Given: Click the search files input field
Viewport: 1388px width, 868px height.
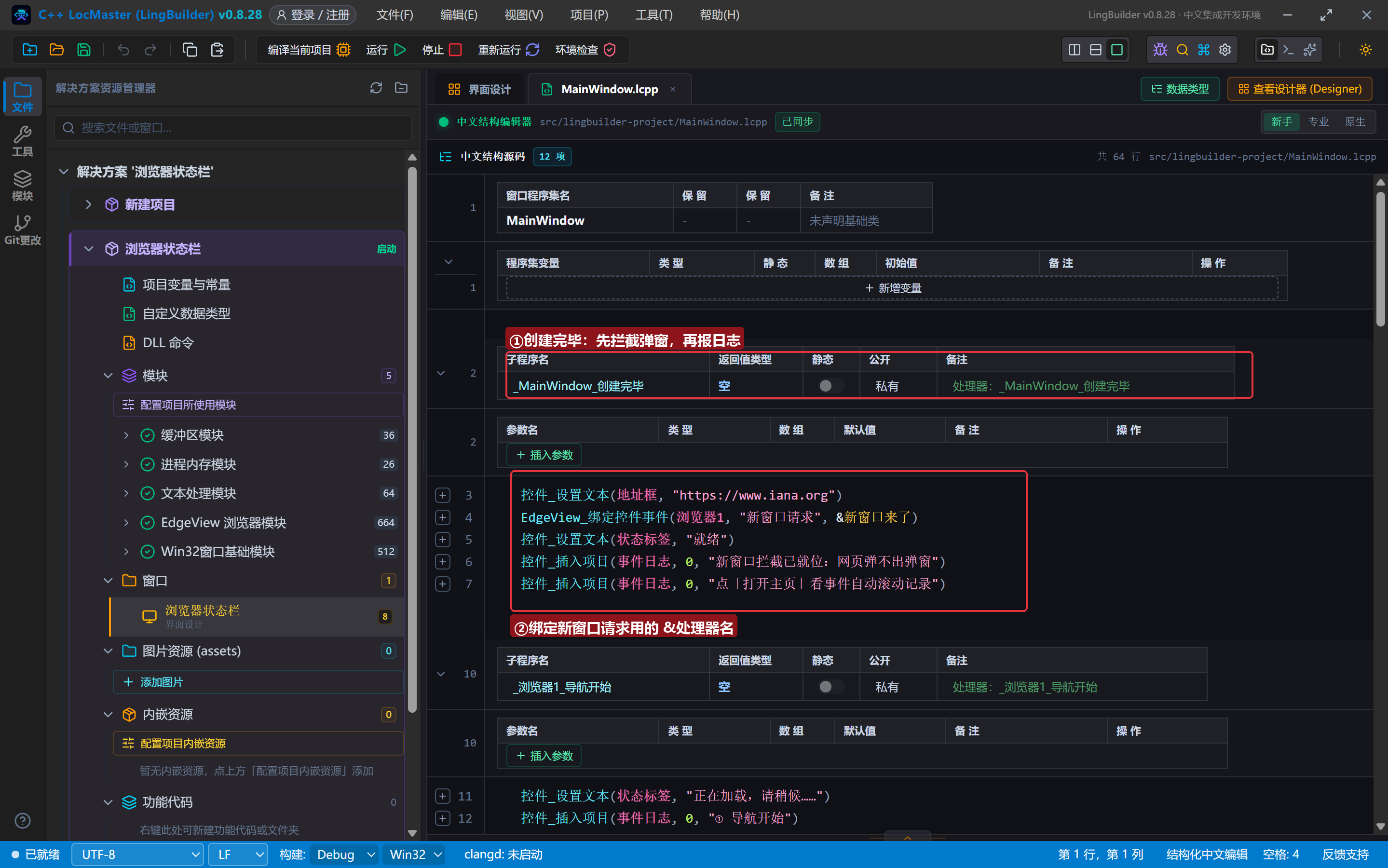Looking at the screenshot, I should click(233, 127).
